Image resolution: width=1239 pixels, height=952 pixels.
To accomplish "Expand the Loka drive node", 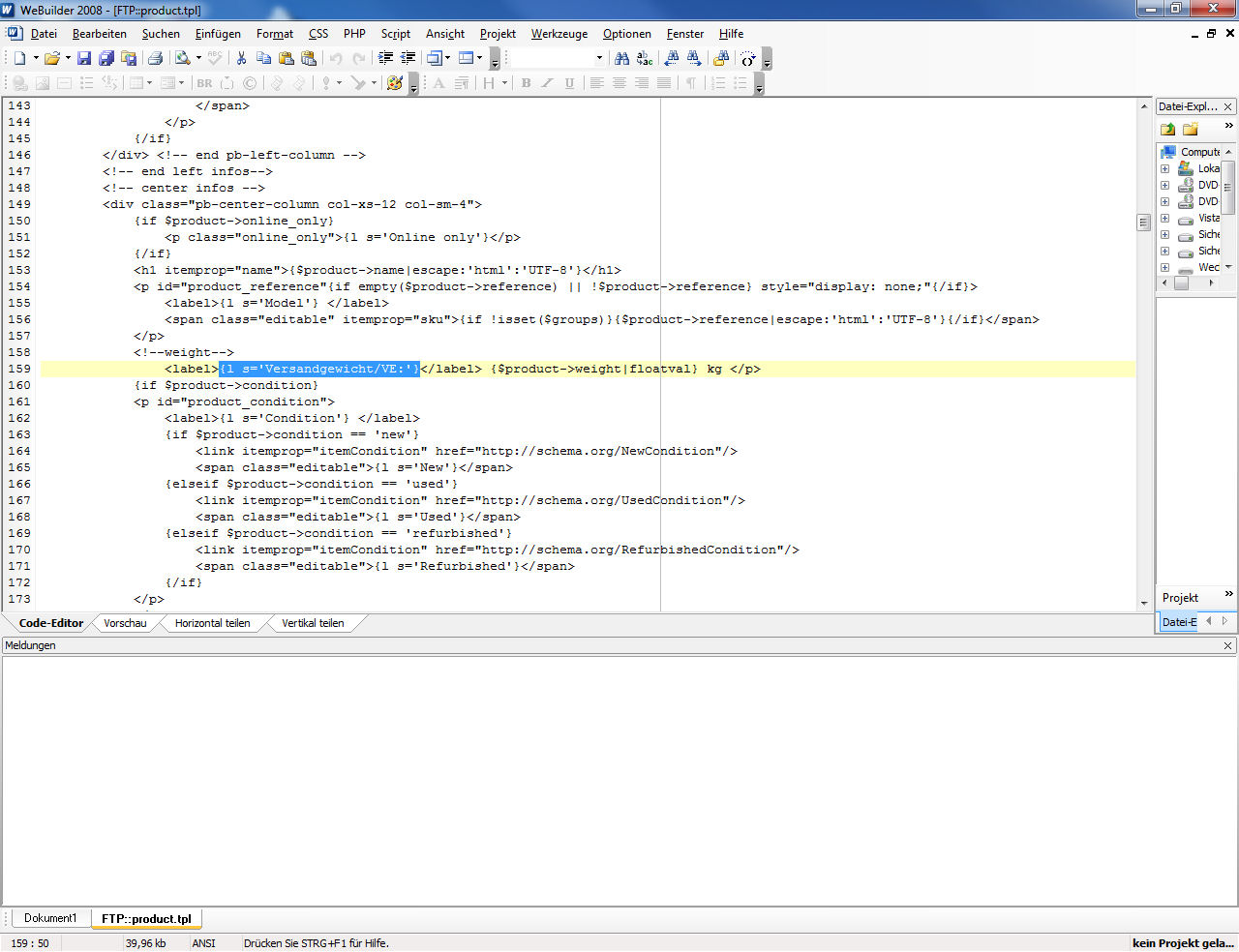I will point(1165,168).
